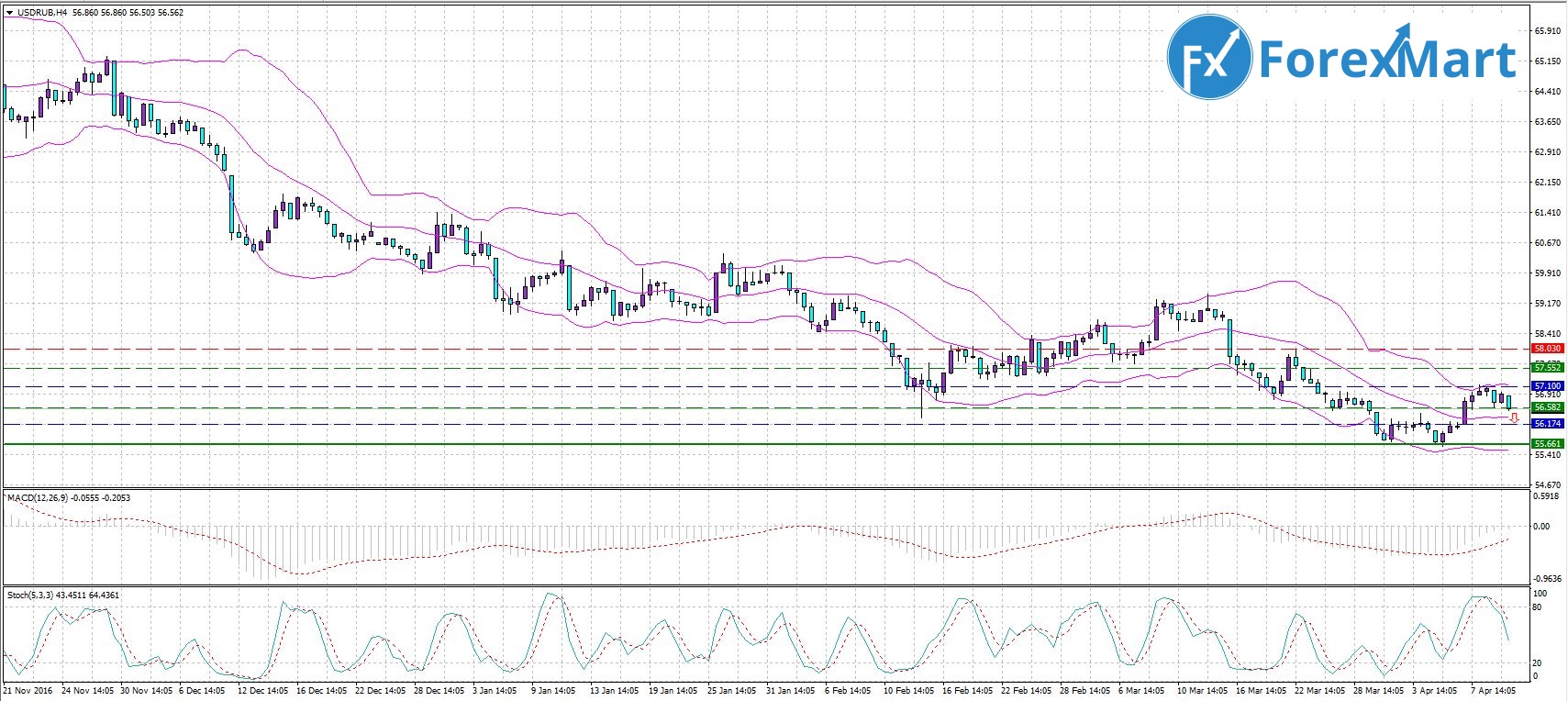Click the USDRUB,H4 chart title

tap(42, 13)
